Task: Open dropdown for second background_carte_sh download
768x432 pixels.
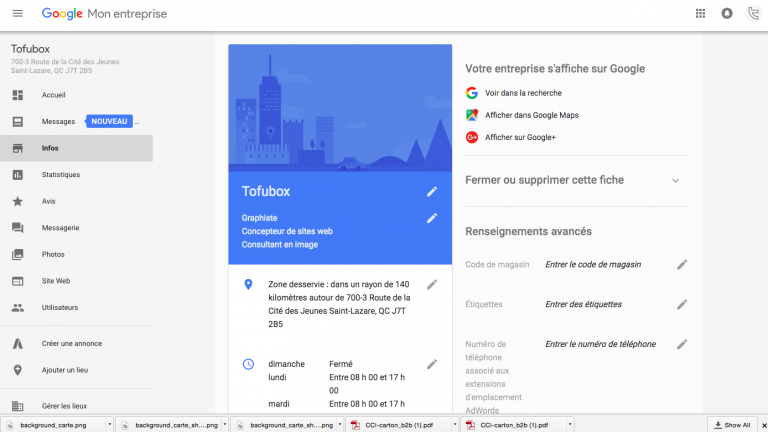Action: (x=225, y=425)
